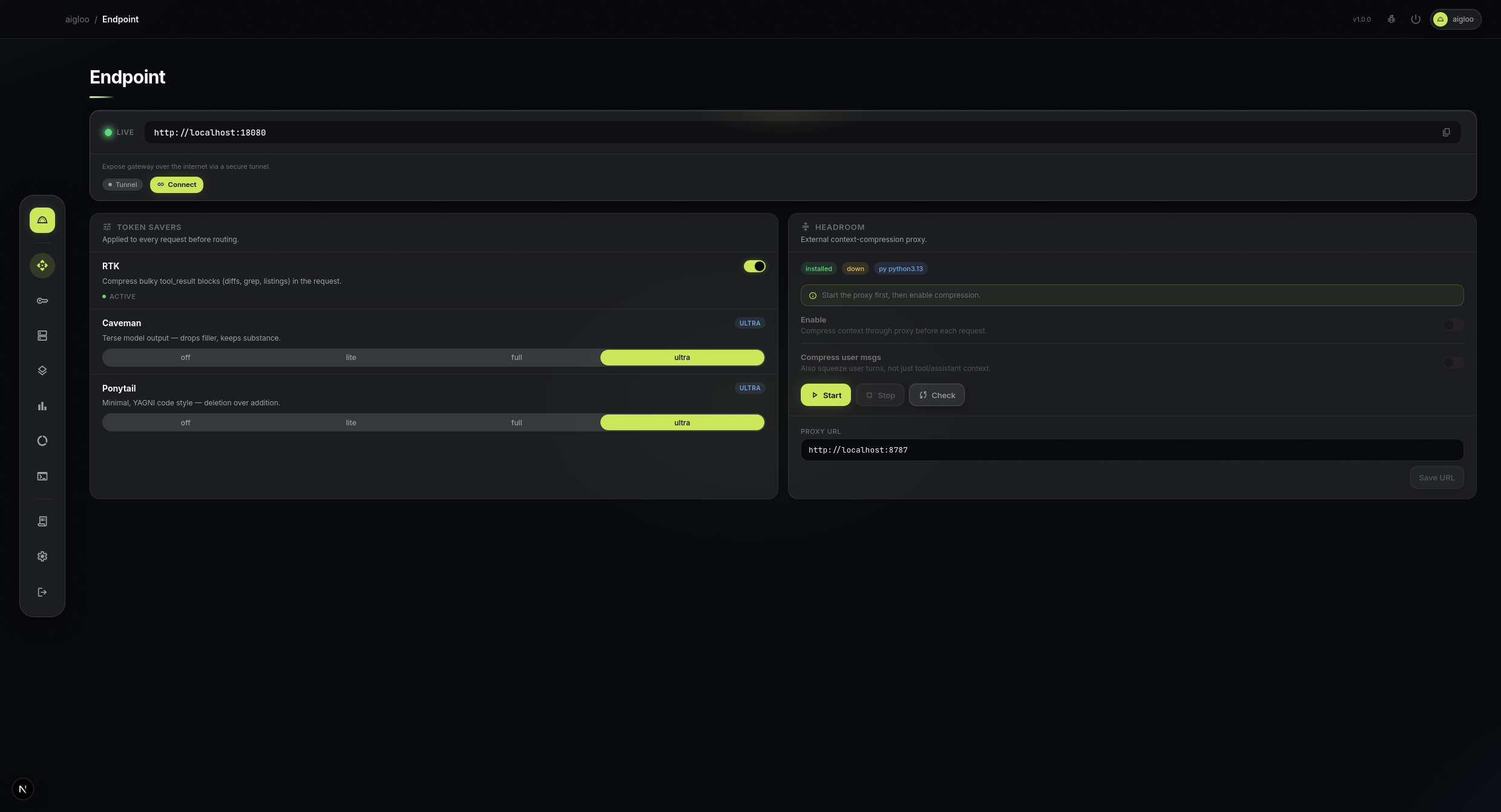
Task: Select the active Endpoint routing sidebar icon
Action: coord(42,266)
